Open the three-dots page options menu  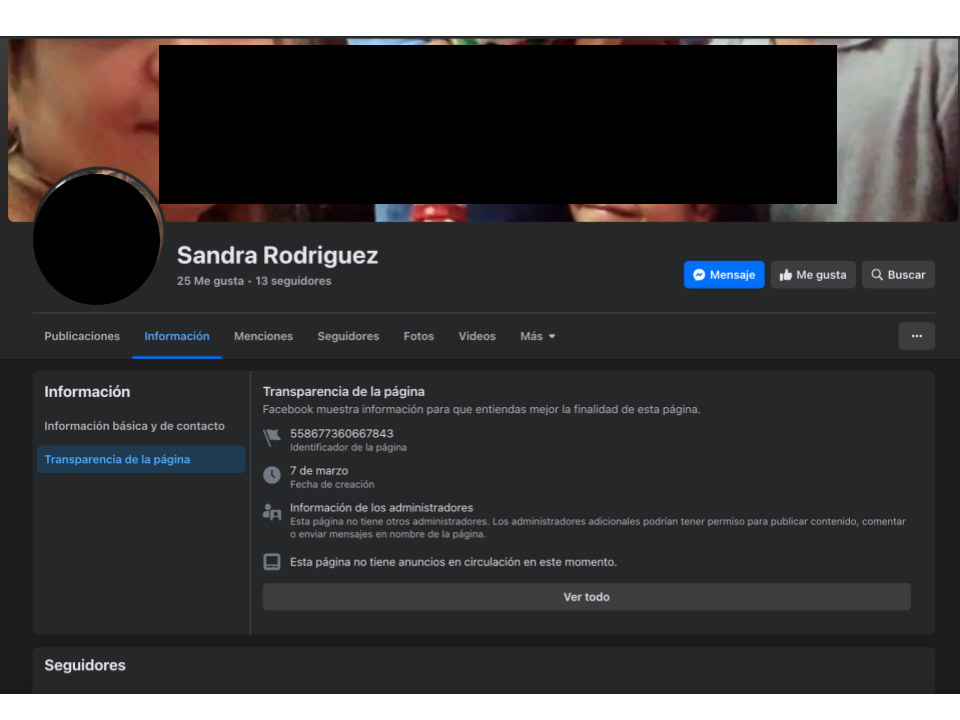pyautogui.click(x=916, y=336)
